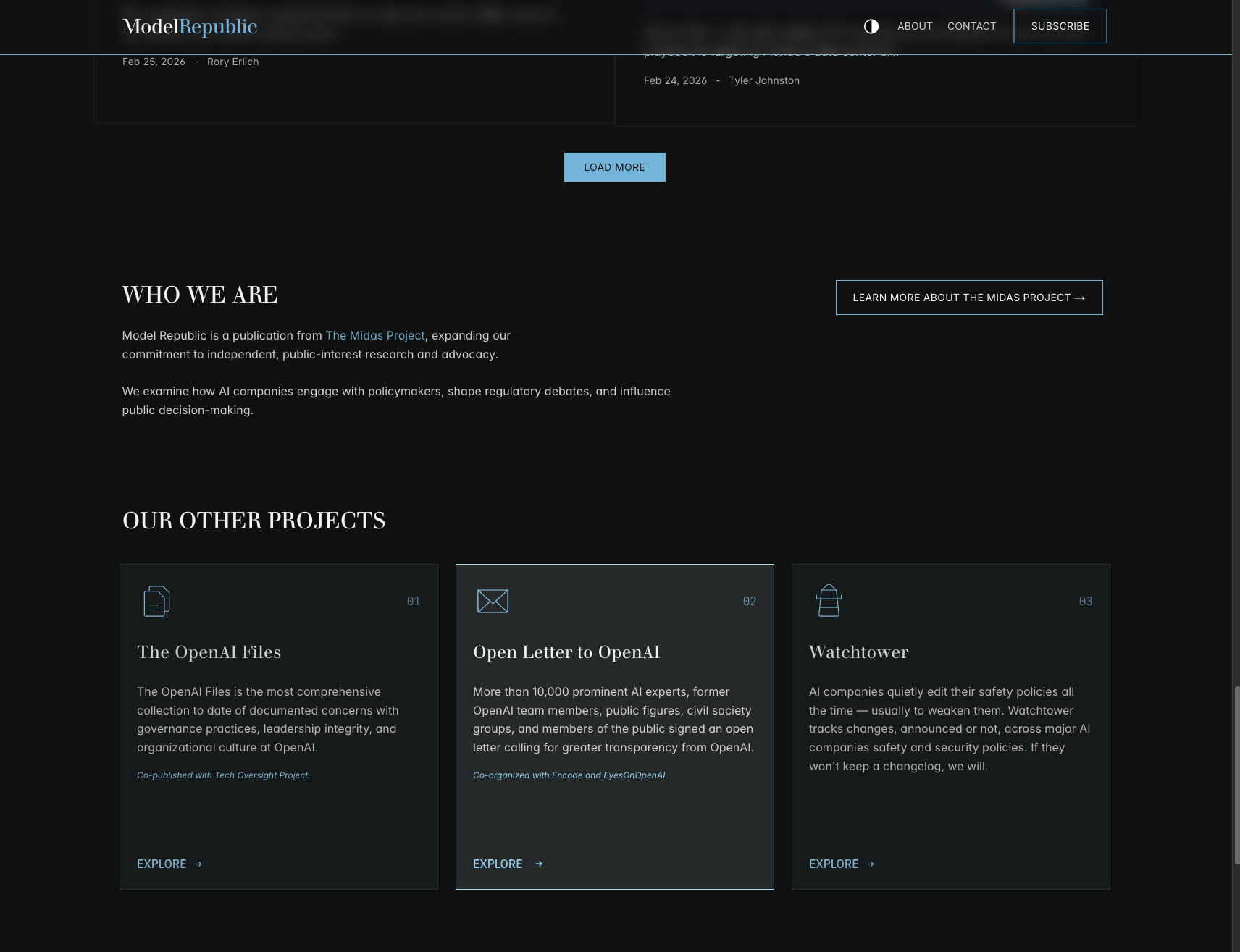The height and width of the screenshot is (952, 1240).
Task: Open The OpenAI Files card title
Action: tap(209, 652)
